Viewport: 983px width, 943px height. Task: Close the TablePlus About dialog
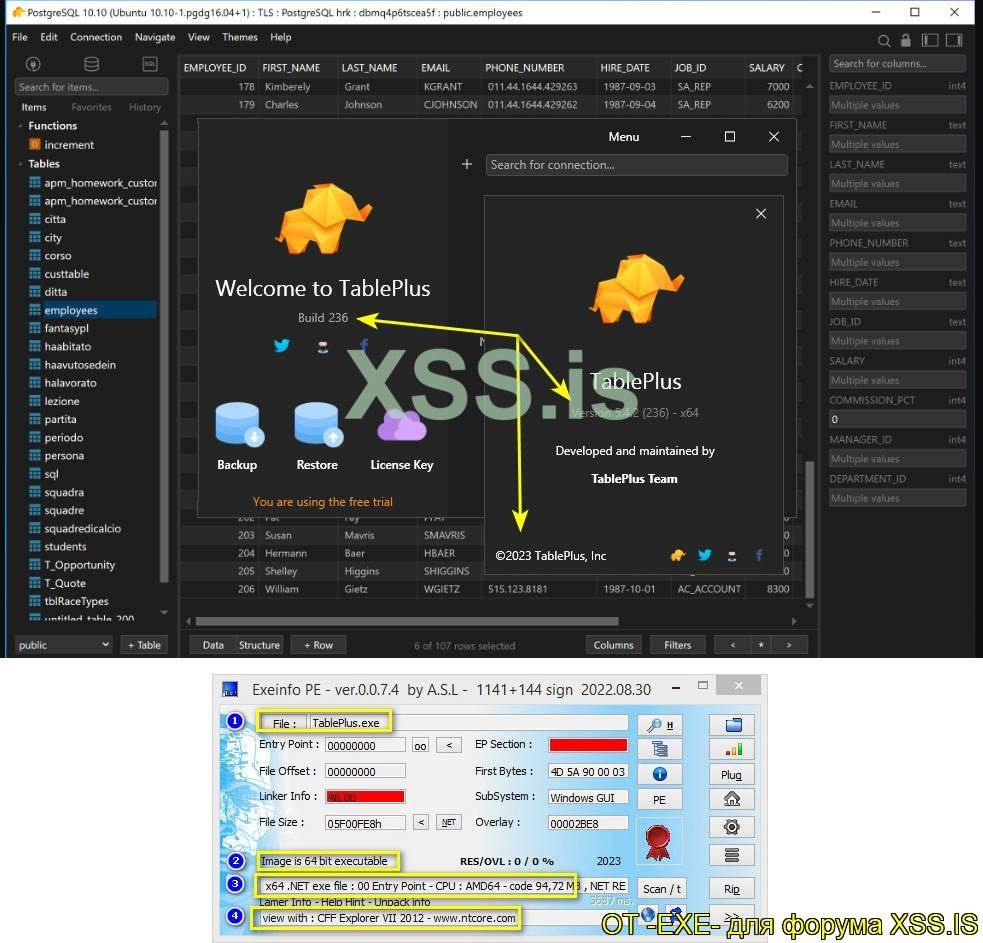pyautogui.click(x=760, y=214)
